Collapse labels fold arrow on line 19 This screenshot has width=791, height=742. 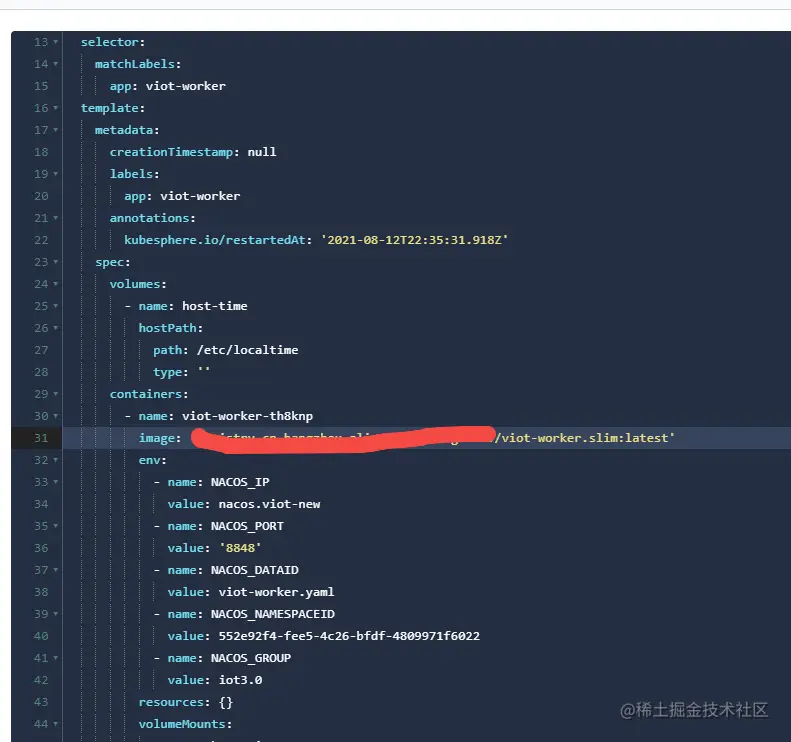pos(55,174)
